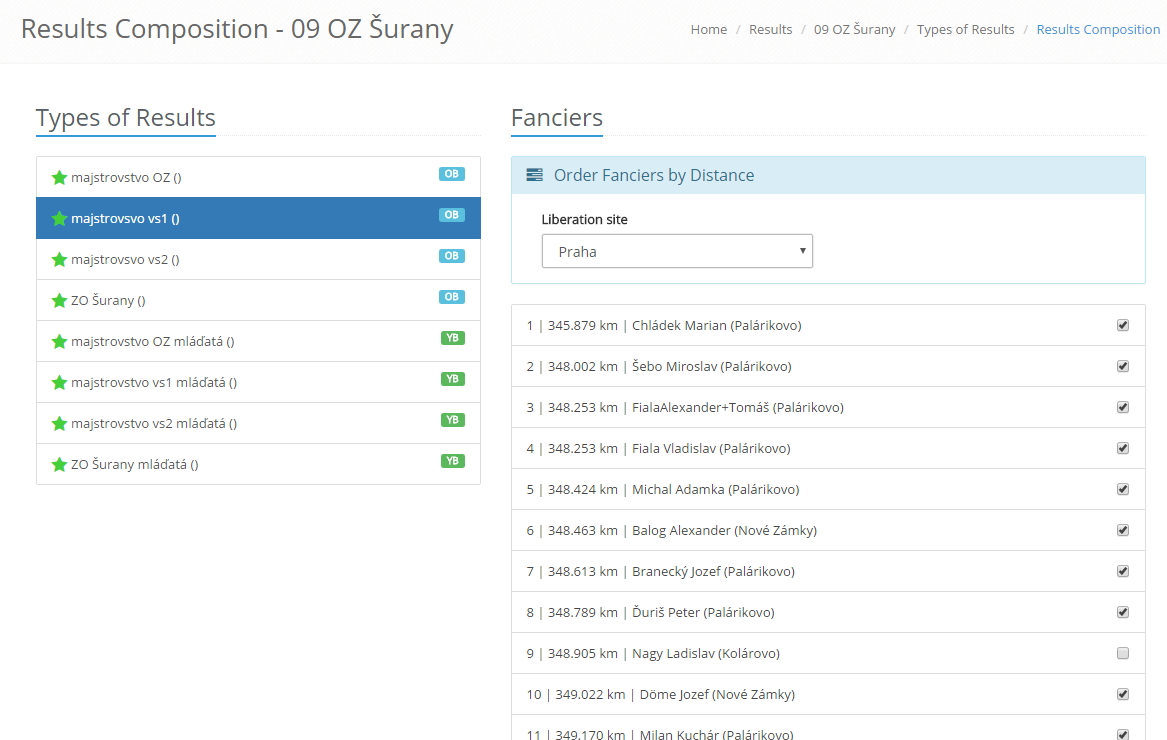Uncheck Balog Alexander's checkbox
The width and height of the screenshot is (1167, 740).
pos(1122,530)
